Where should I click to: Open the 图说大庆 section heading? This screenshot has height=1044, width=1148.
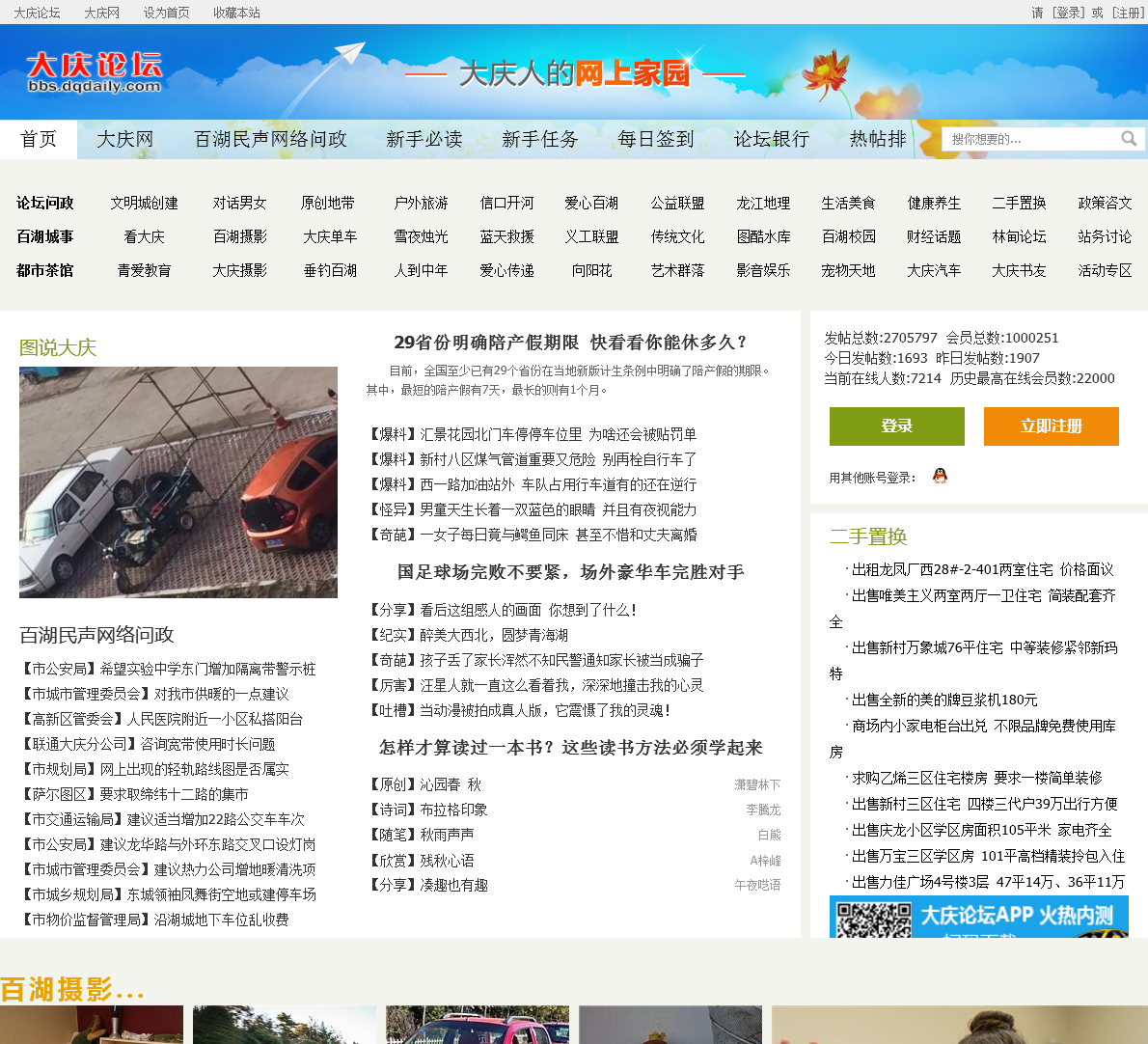(58, 347)
